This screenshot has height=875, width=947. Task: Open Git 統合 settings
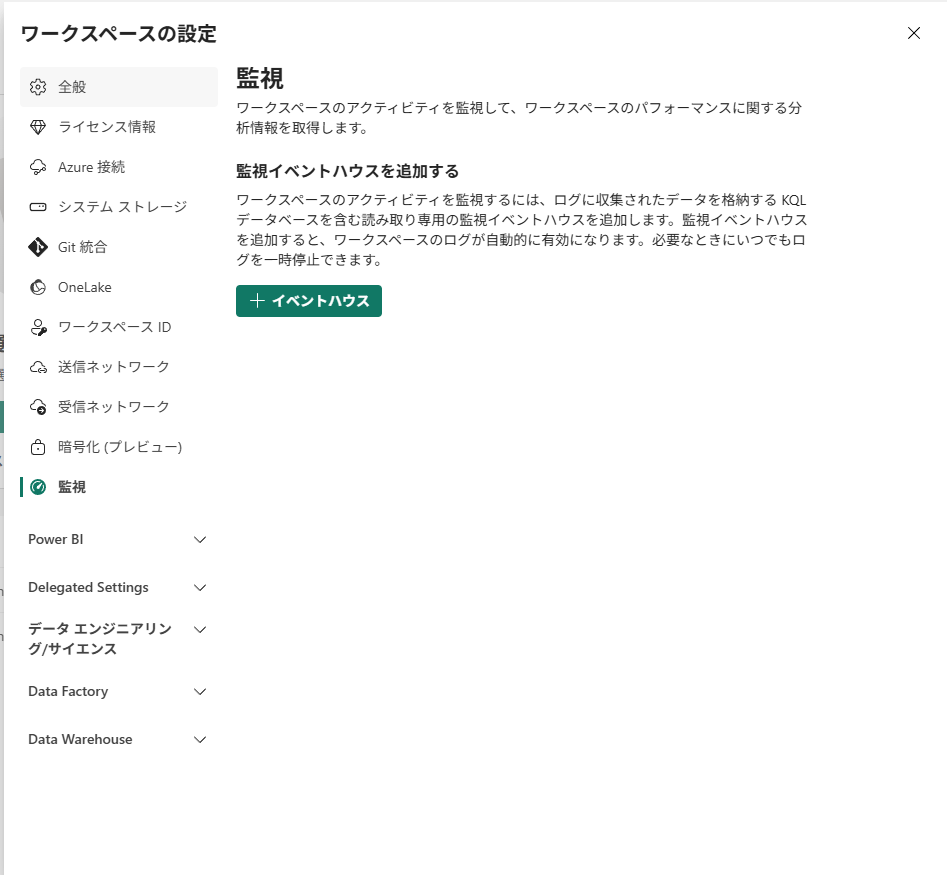coord(119,247)
